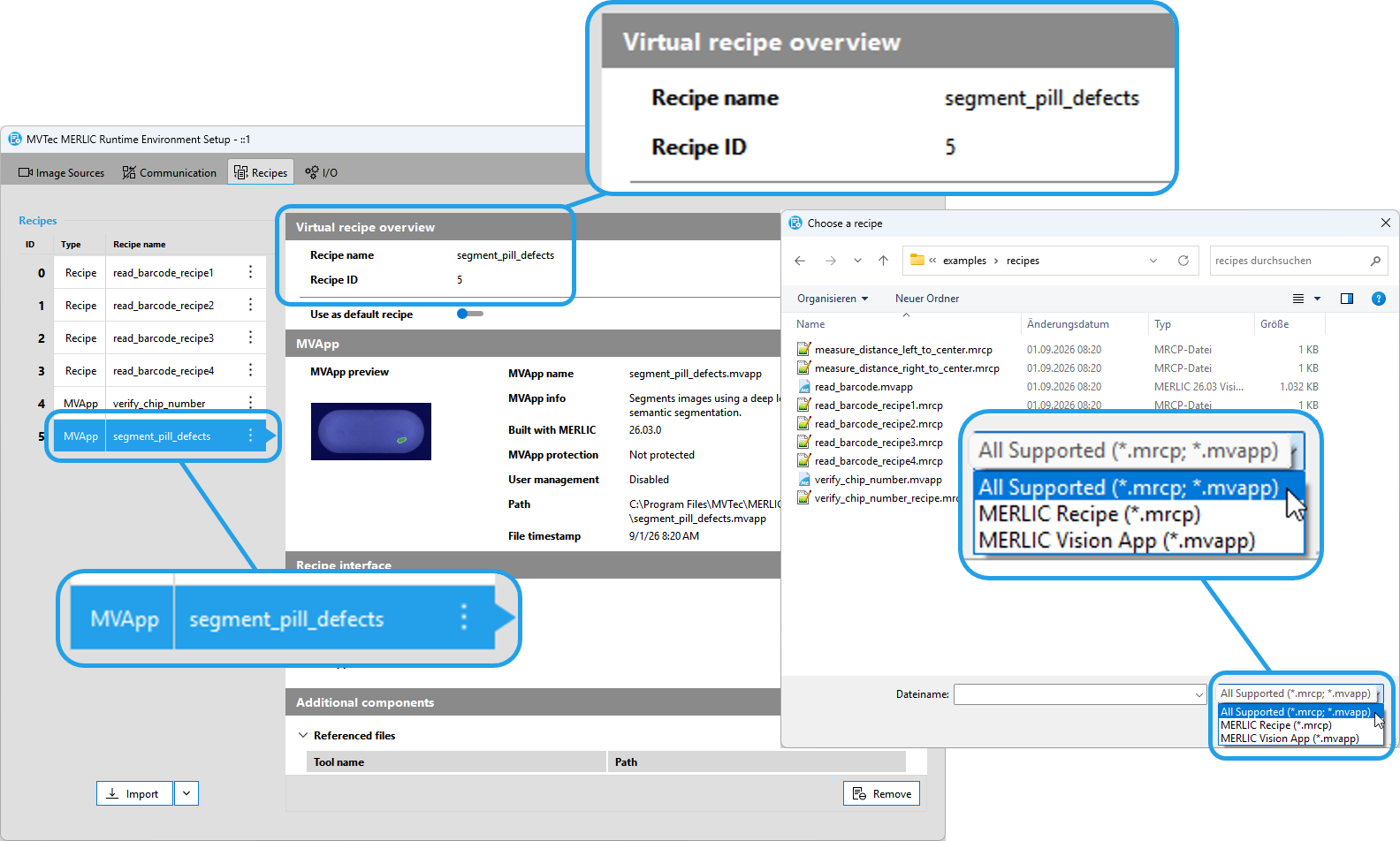Select file read_barcode_recipe3.mrcp
Image resolution: width=1400 pixels, height=841 pixels.
coord(879,443)
